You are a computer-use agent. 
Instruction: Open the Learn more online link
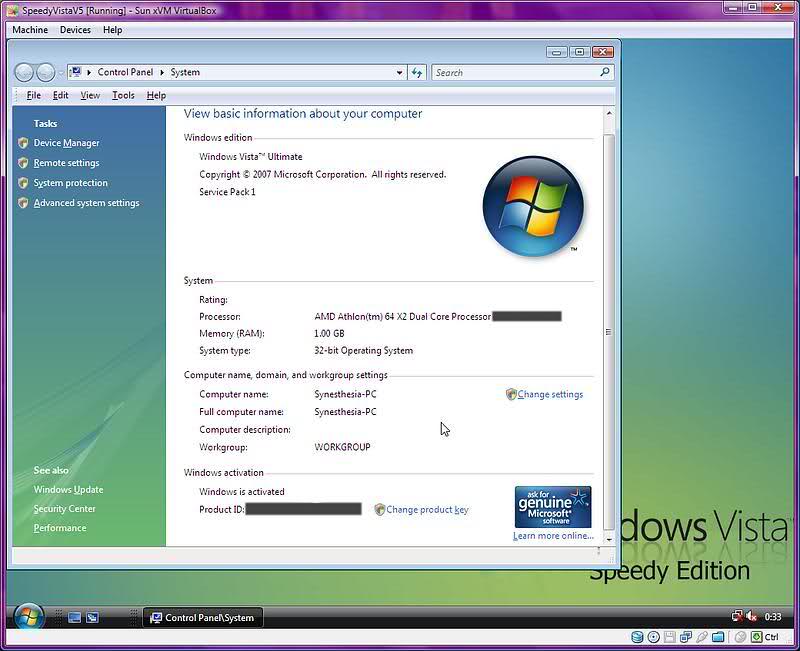[x=553, y=536]
